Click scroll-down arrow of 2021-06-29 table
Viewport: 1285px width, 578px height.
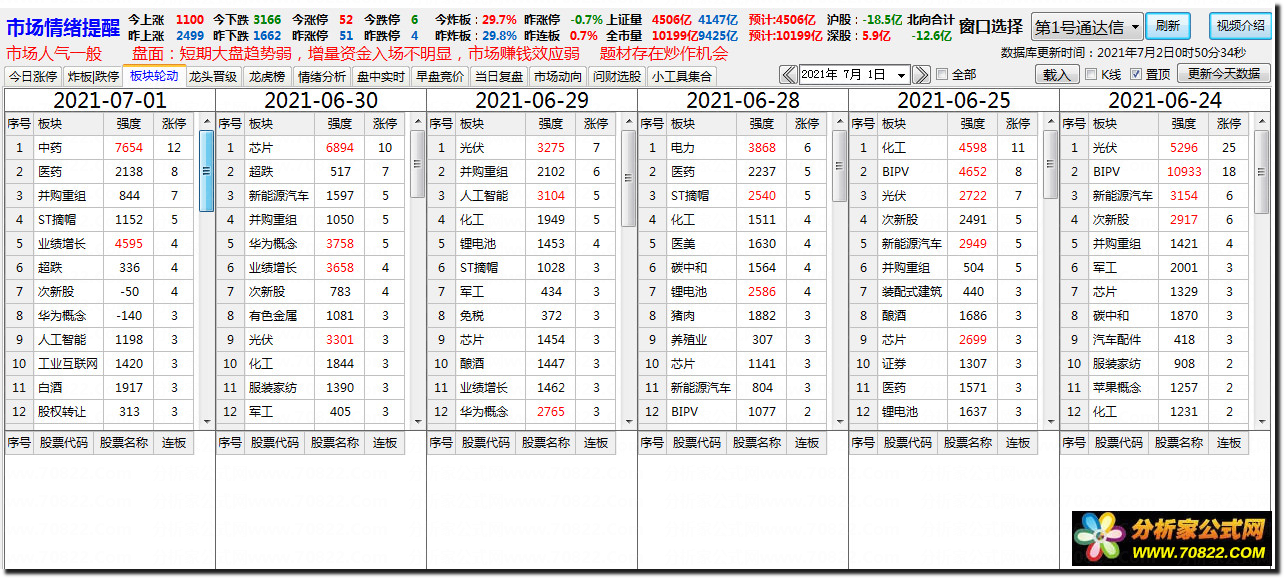point(629,422)
